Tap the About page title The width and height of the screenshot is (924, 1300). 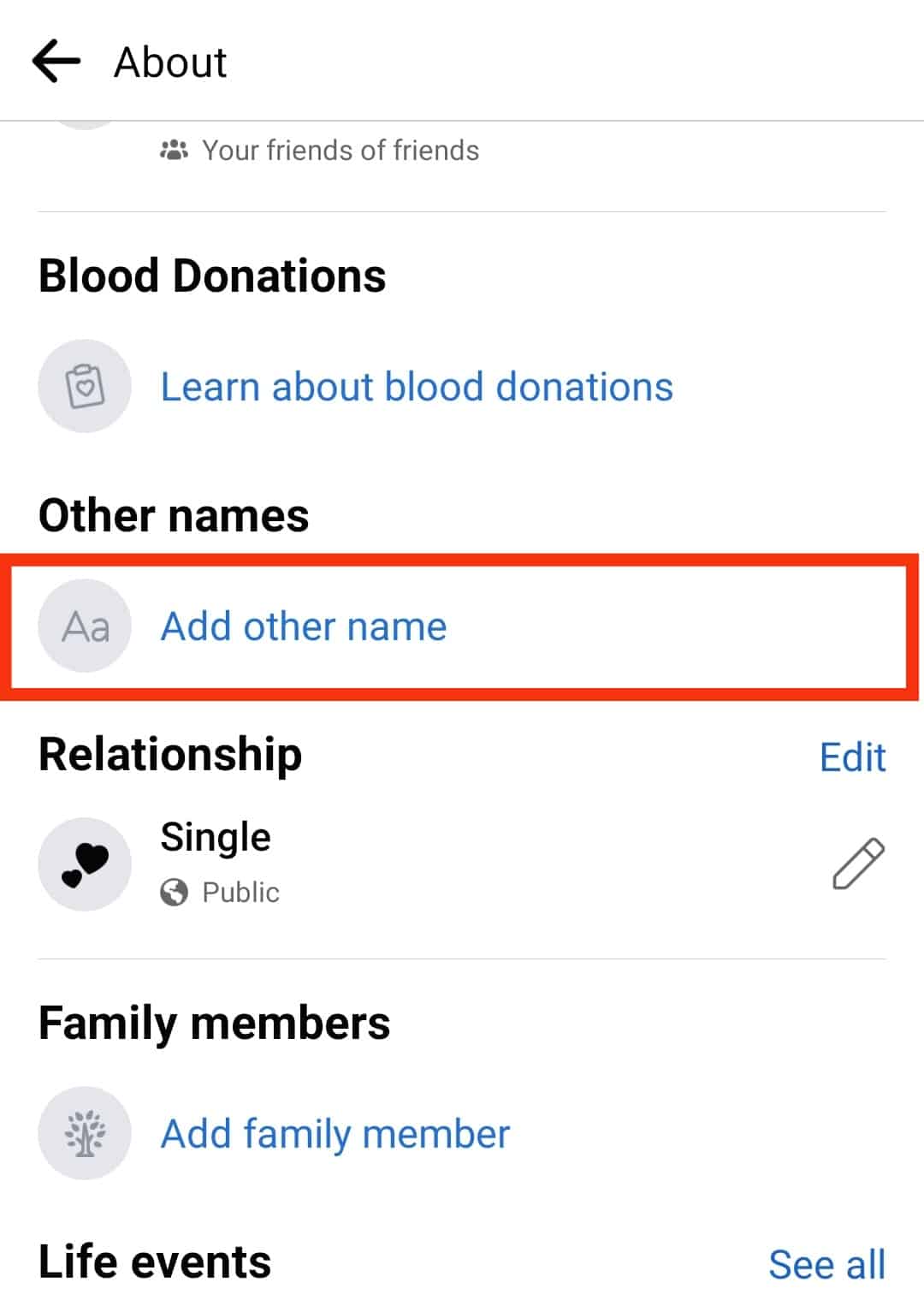(170, 62)
